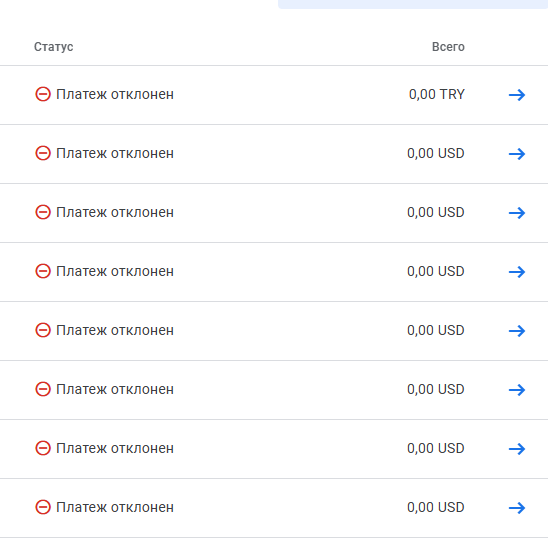The width and height of the screenshot is (548, 539).
Task: Click the arrow on the second declined payment row
Action: [517, 154]
